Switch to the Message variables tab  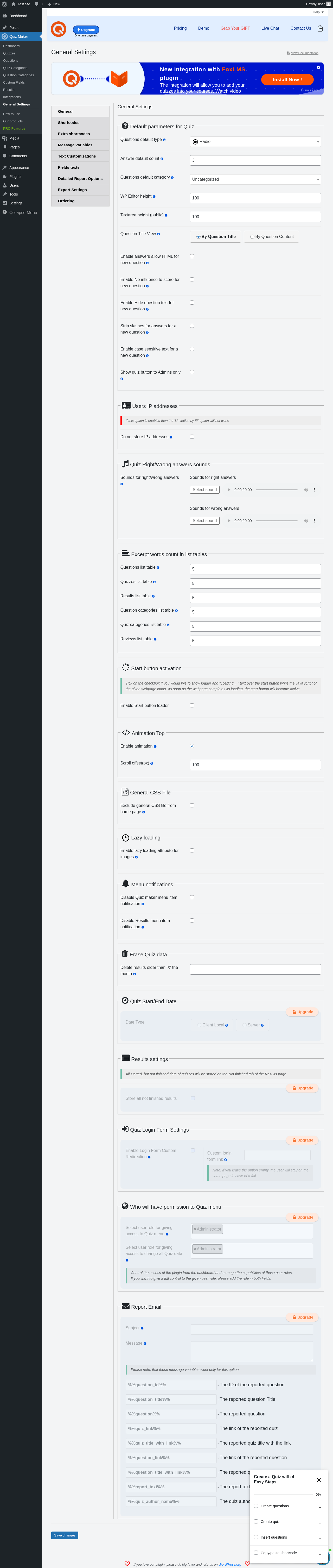(80, 145)
